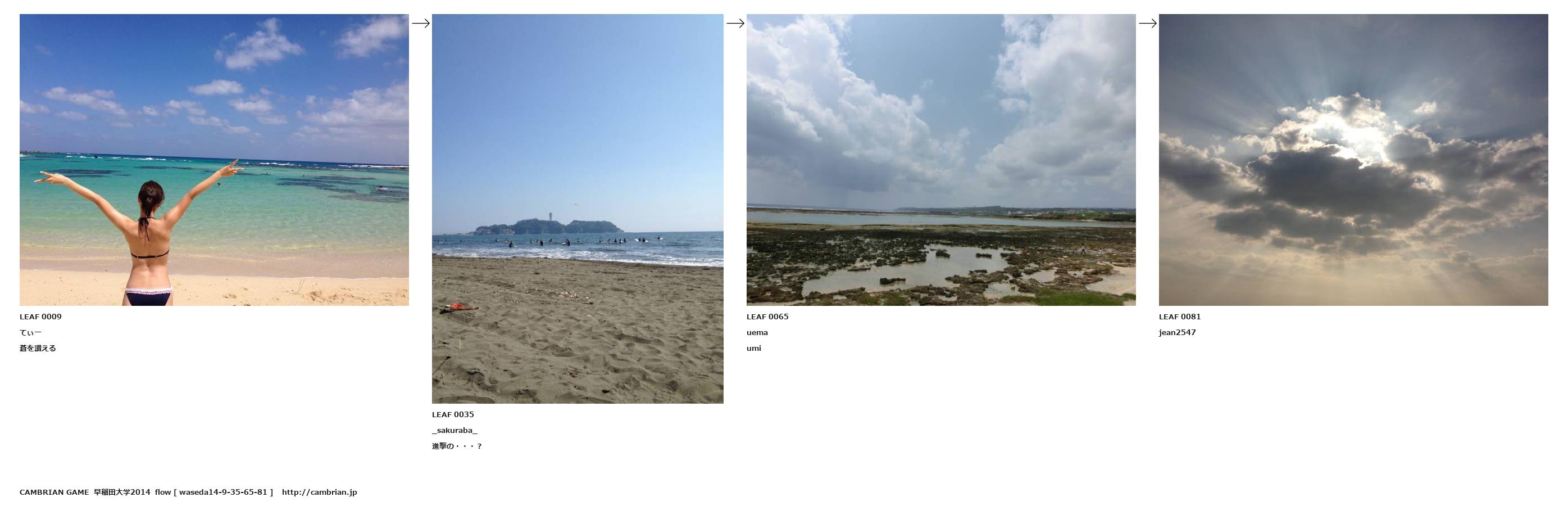Image resolution: width=1568 pixels, height=506 pixels.
Task: Click the arrow between LEAF 0009 and LEAF 0035
Action: [421, 23]
